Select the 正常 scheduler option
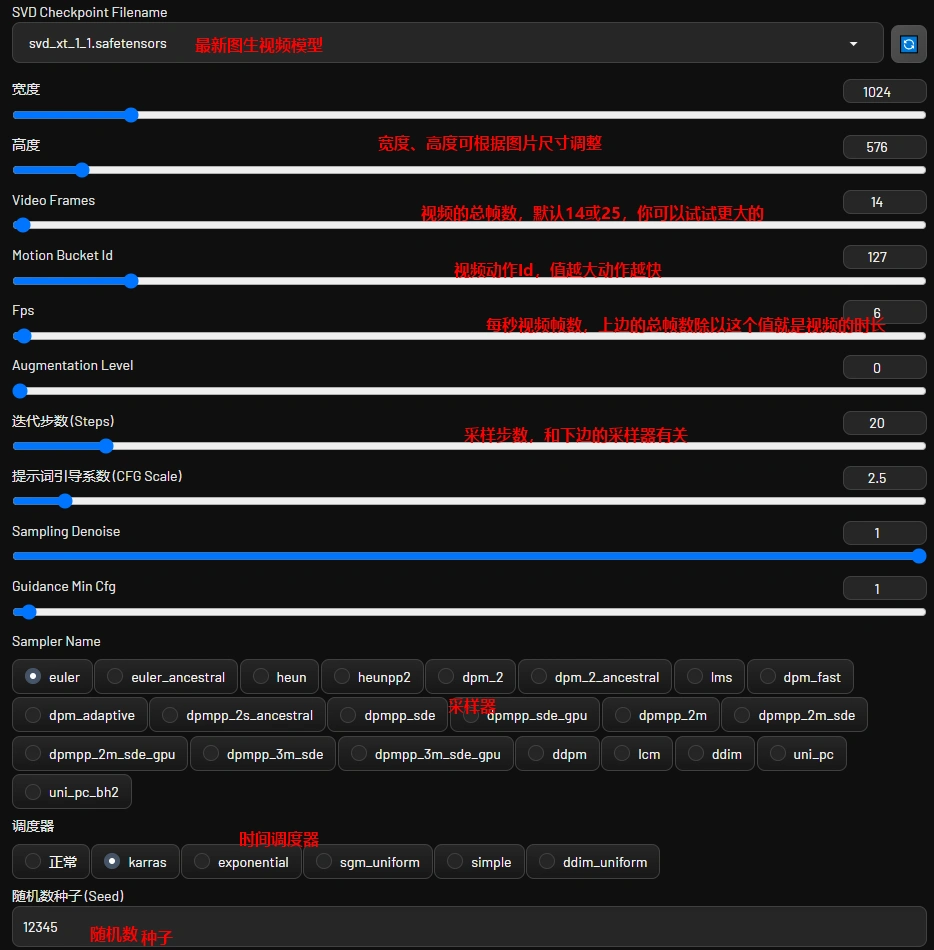 50,861
